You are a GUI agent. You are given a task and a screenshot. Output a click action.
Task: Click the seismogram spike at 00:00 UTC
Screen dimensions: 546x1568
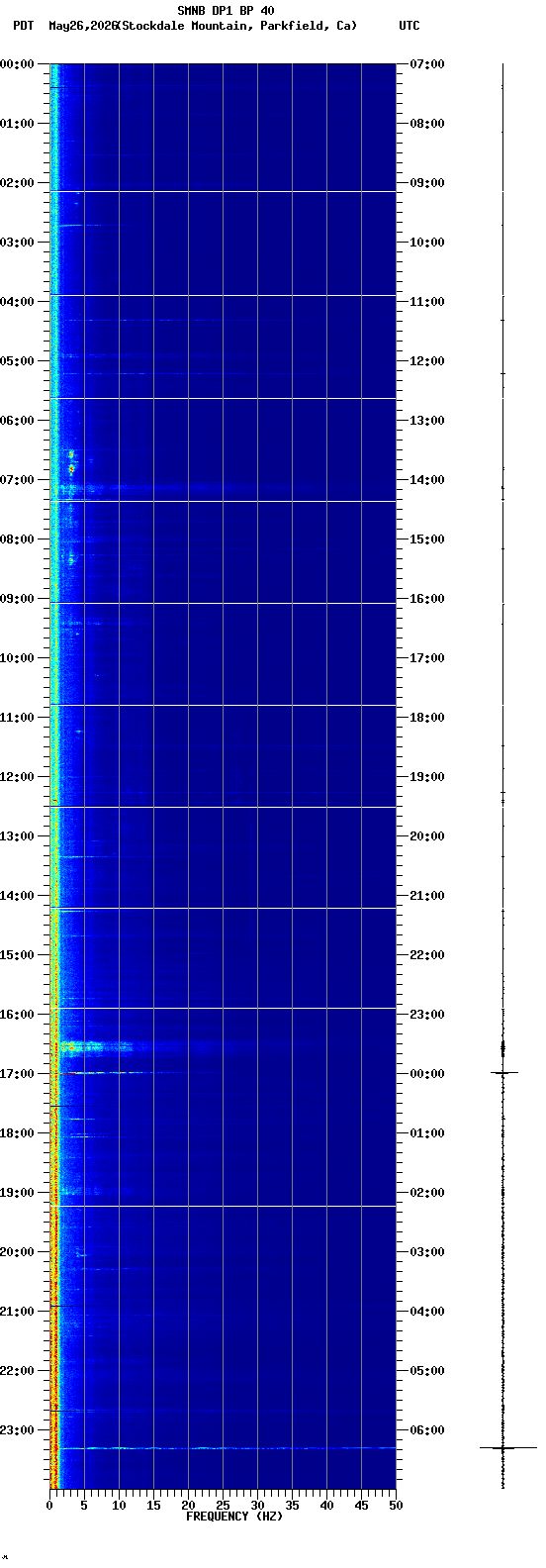(x=503, y=1072)
